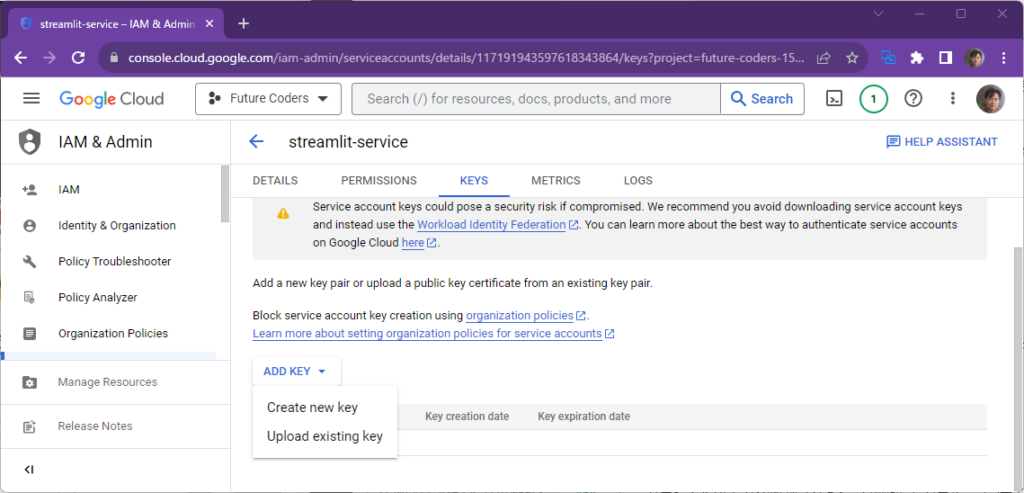Screen dimensions: 1024x493
Task: Switch to the METRICS tab
Action: pyautogui.click(x=556, y=181)
